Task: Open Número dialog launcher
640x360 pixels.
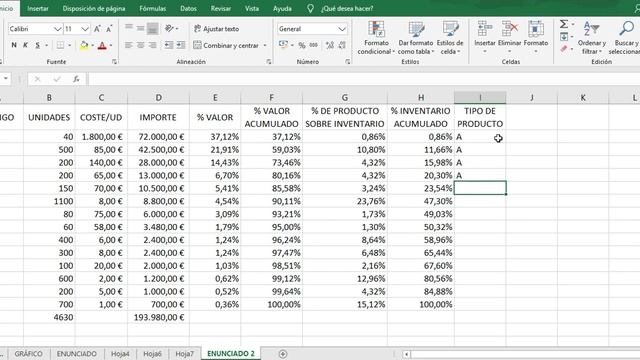Action: (347, 62)
